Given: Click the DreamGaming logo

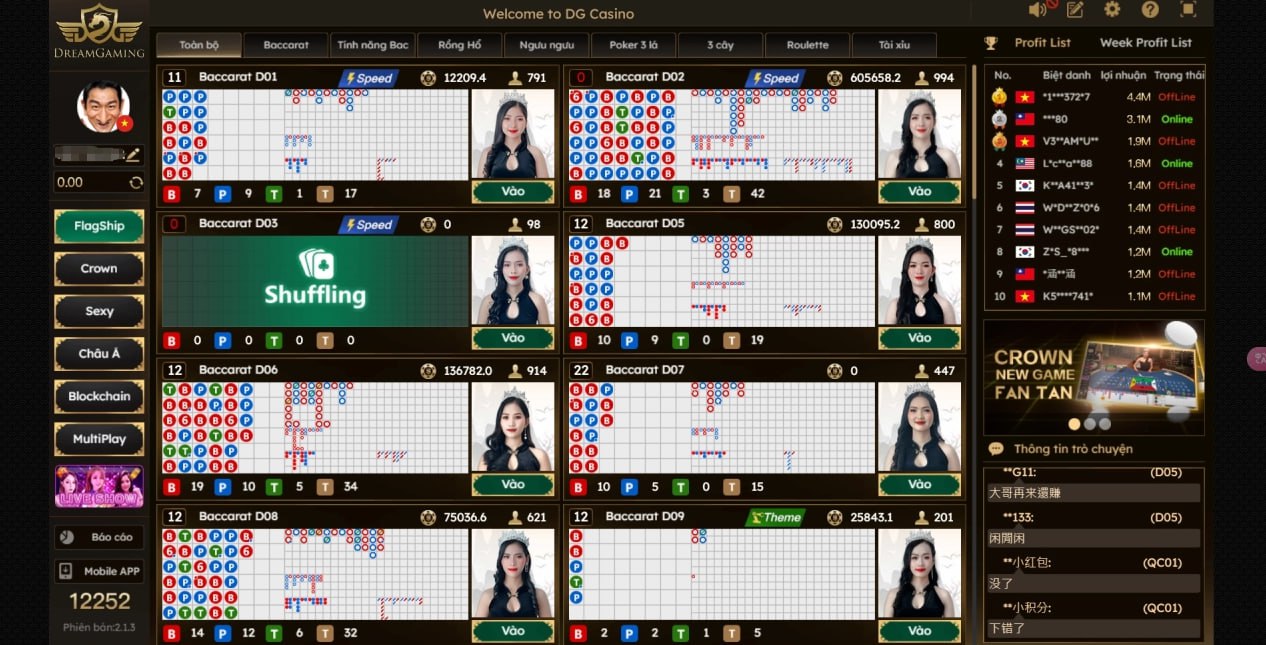Looking at the screenshot, I should 99,31.
